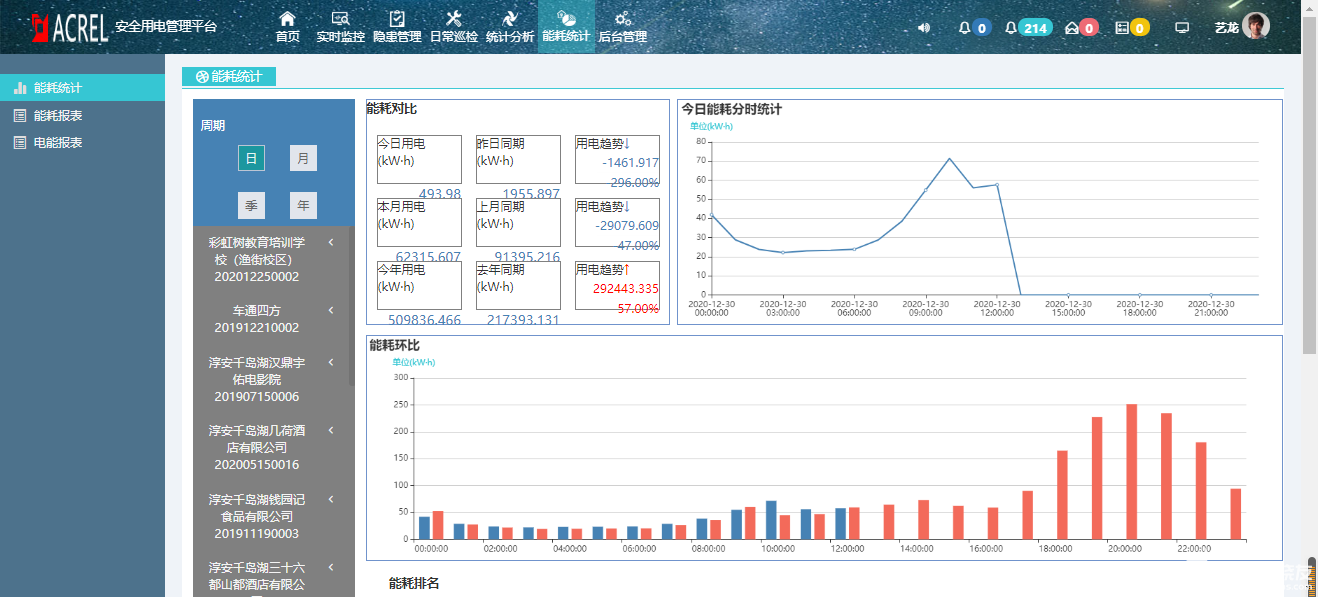Open 实时监控 monitoring icon
The height and width of the screenshot is (597, 1318).
pos(340,19)
